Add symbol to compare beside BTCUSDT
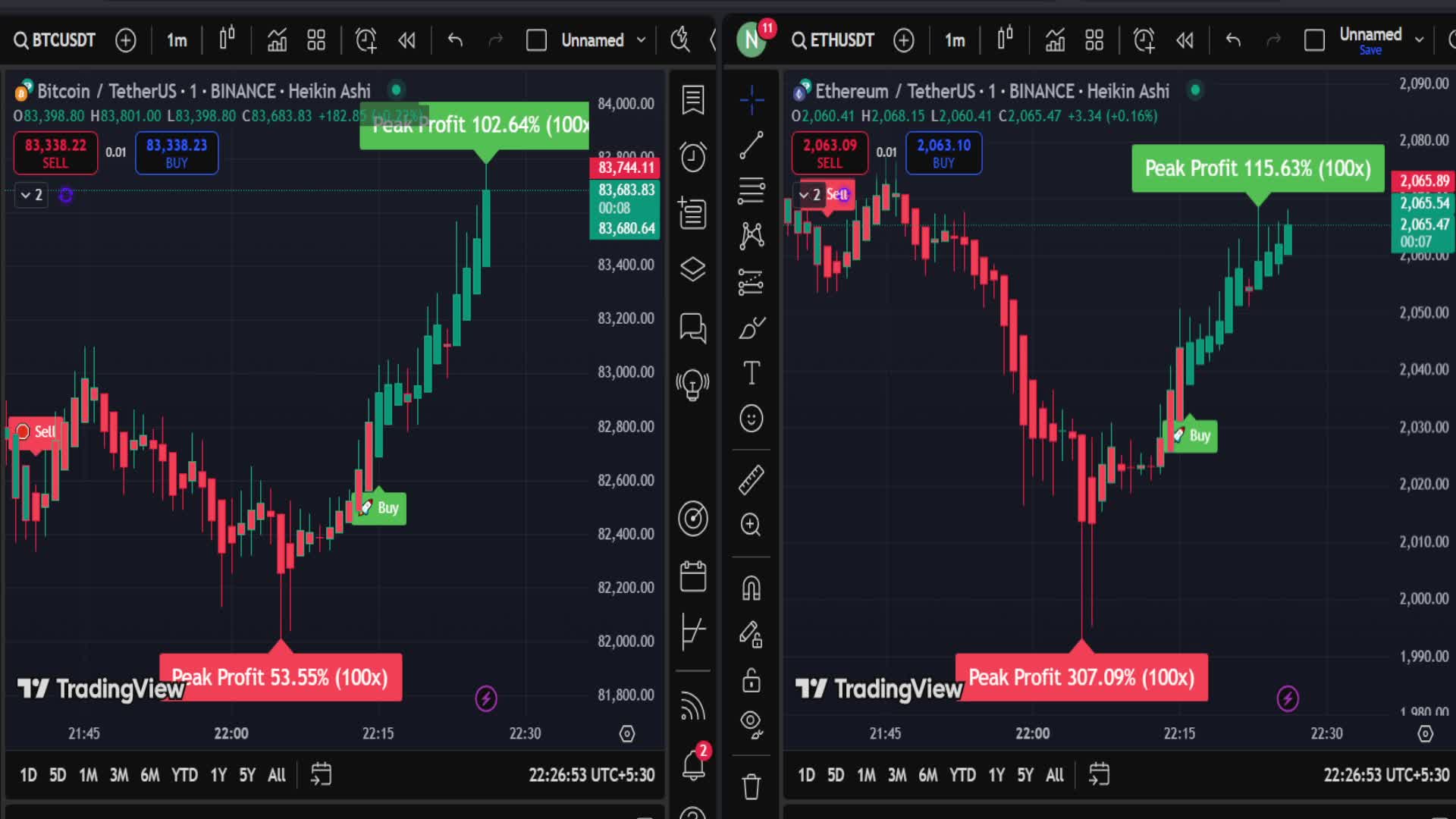The width and height of the screenshot is (1456, 819). (x=126, y=40)
